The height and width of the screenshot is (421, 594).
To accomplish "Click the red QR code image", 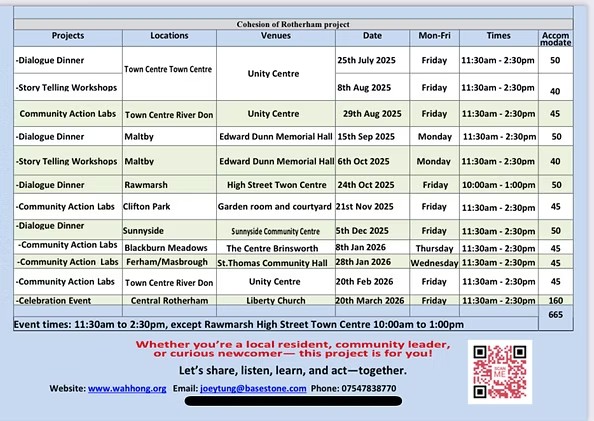I will coord(500,372).
